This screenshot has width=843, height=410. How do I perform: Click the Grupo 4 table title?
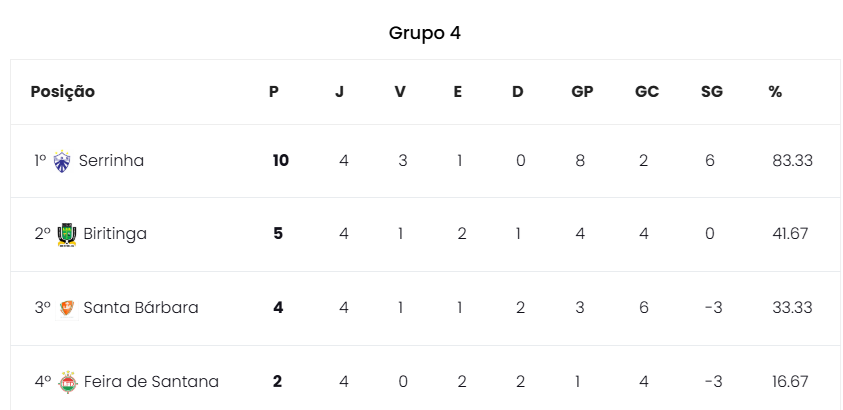[424, 33]
